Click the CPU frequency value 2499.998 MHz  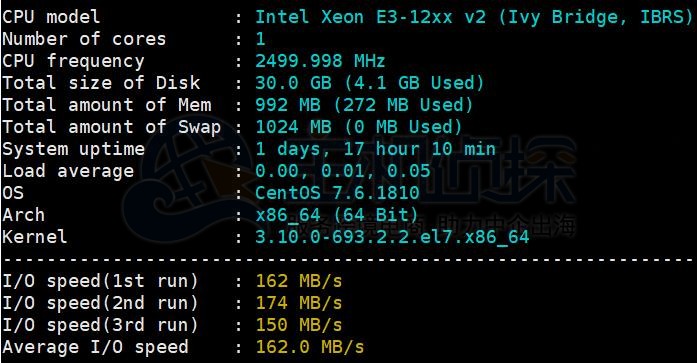pyautogui.click(x=320, y=61)
